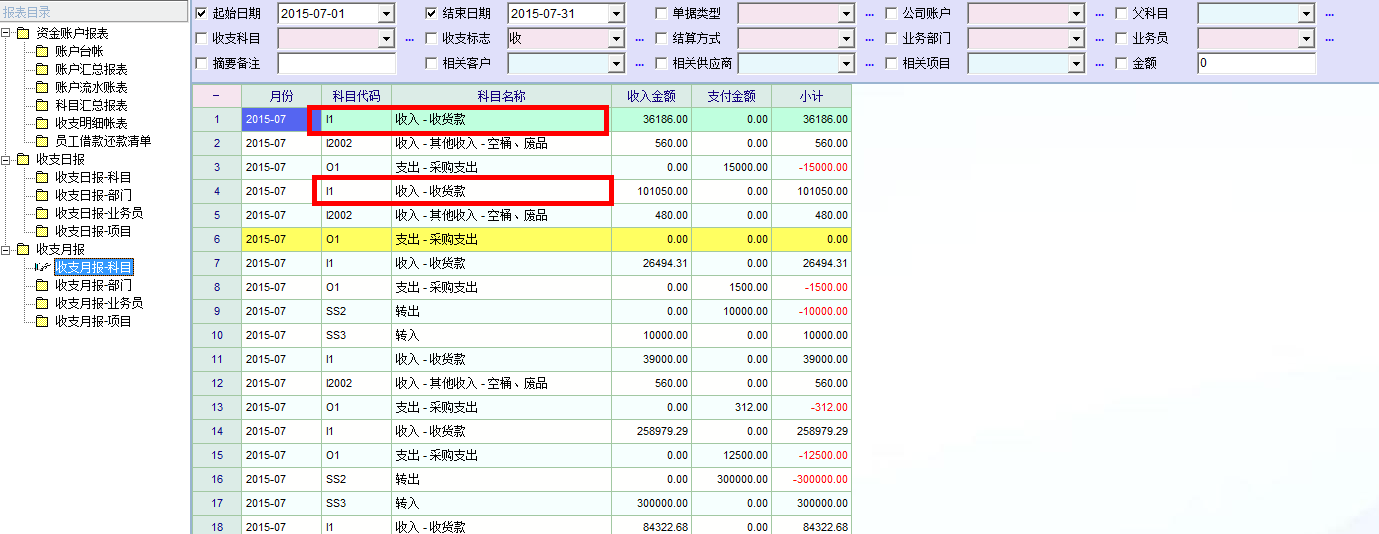1379x534 pixels.
Task: Sort by 收入金额 column header
Action: point(651,96)
